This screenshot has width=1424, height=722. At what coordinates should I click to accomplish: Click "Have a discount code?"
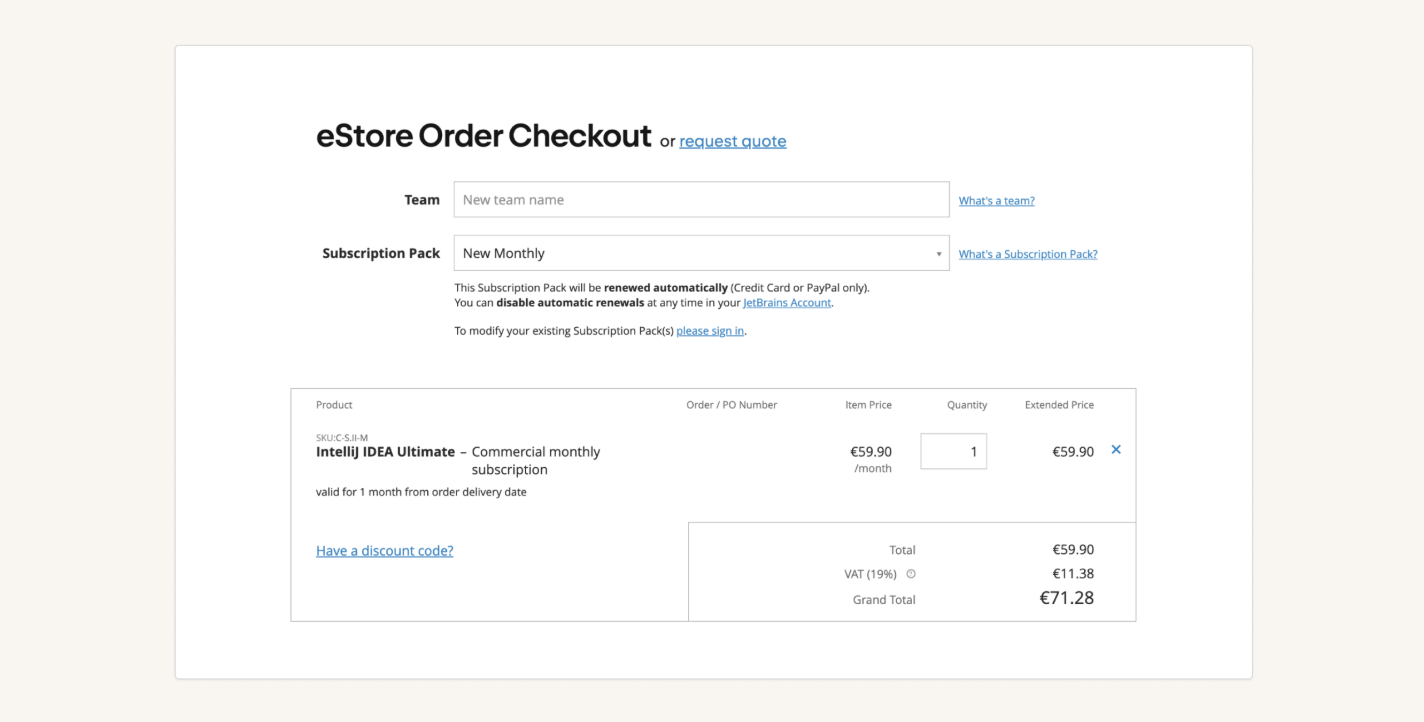tap(384, 551)
